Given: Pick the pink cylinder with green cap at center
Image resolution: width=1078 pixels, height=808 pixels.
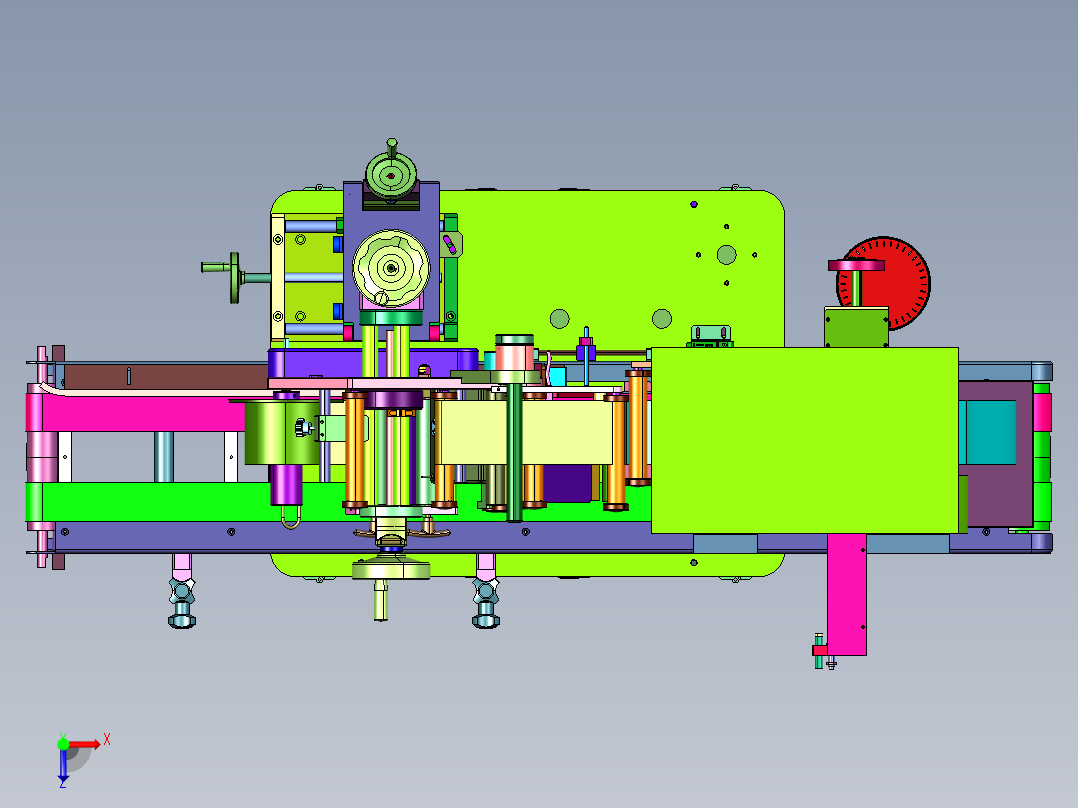Looking at the screenshot, I should (514, 354).
